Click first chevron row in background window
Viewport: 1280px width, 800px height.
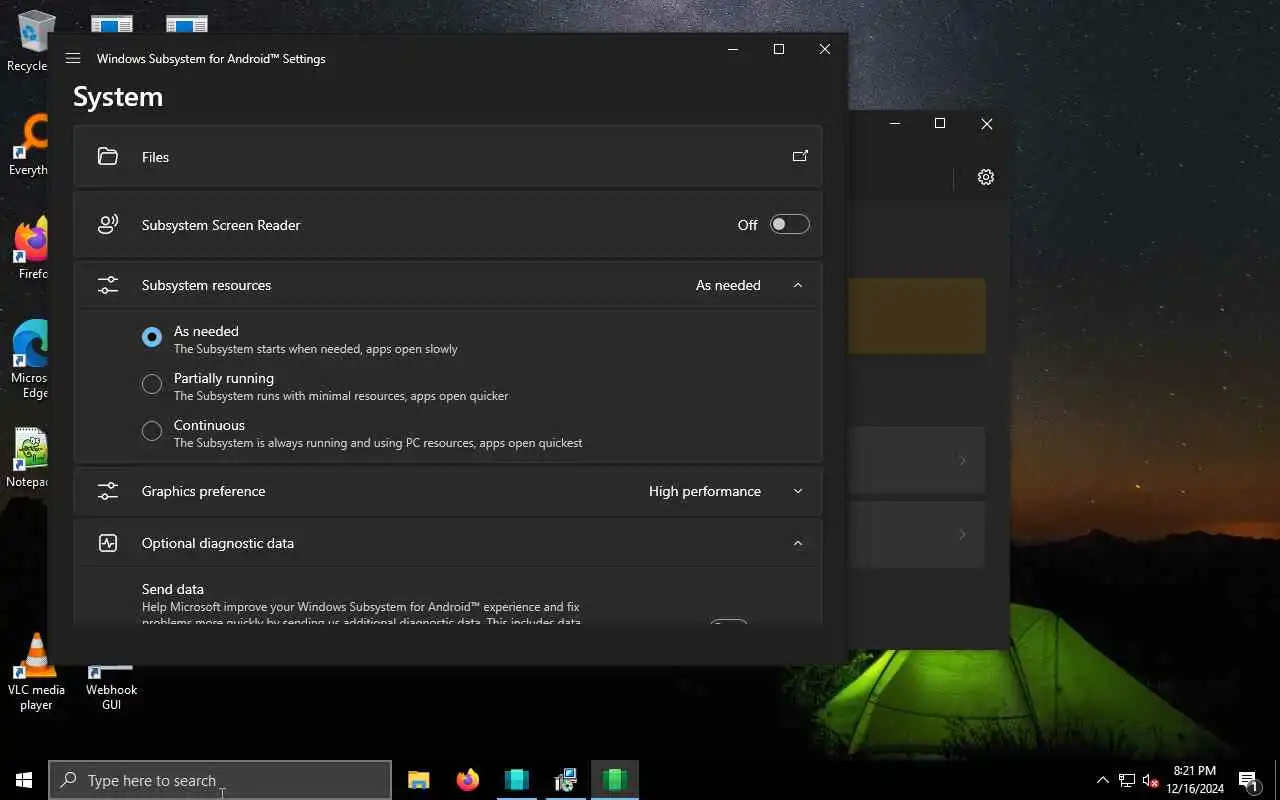pos(916,460)
